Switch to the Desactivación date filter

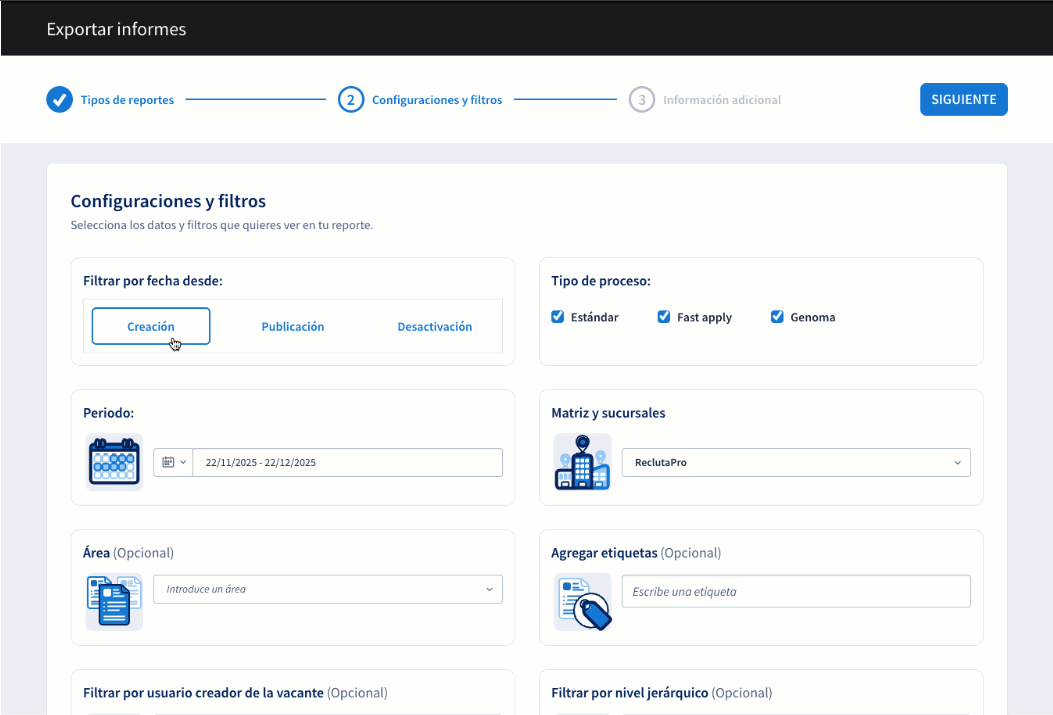pyautogui.click(x=434, y=327)
